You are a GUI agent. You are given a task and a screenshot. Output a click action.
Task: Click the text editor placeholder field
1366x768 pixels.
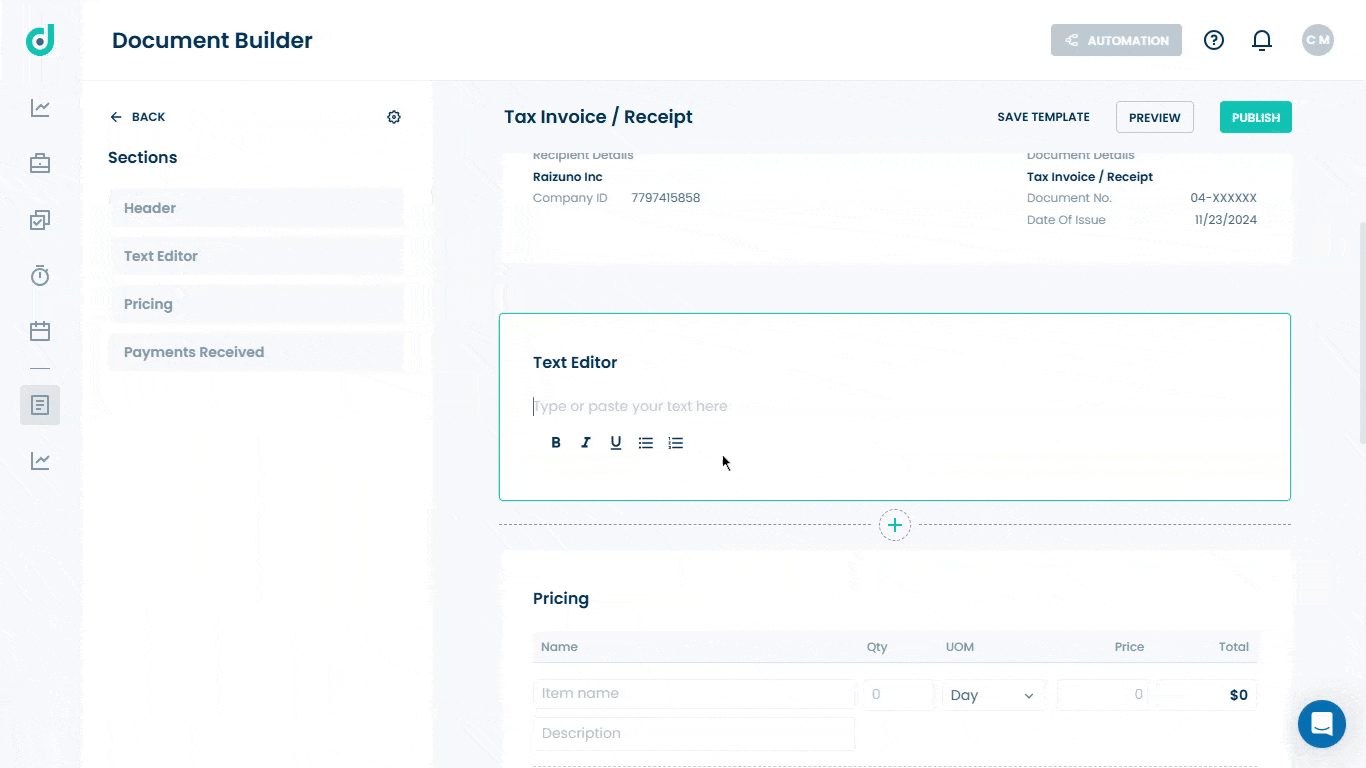(x=630, y=406)
